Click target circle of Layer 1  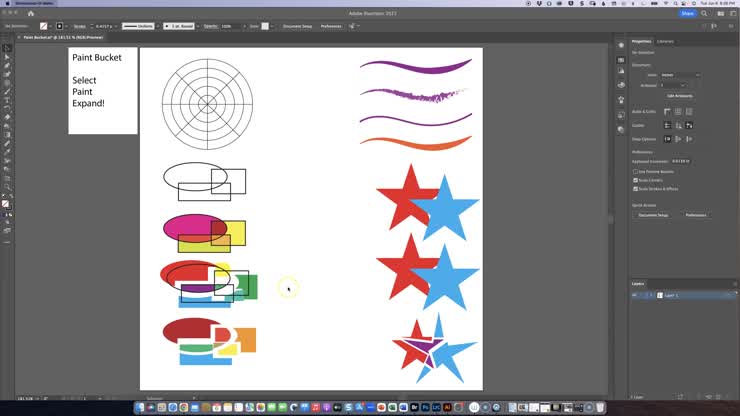pos(727,296)
